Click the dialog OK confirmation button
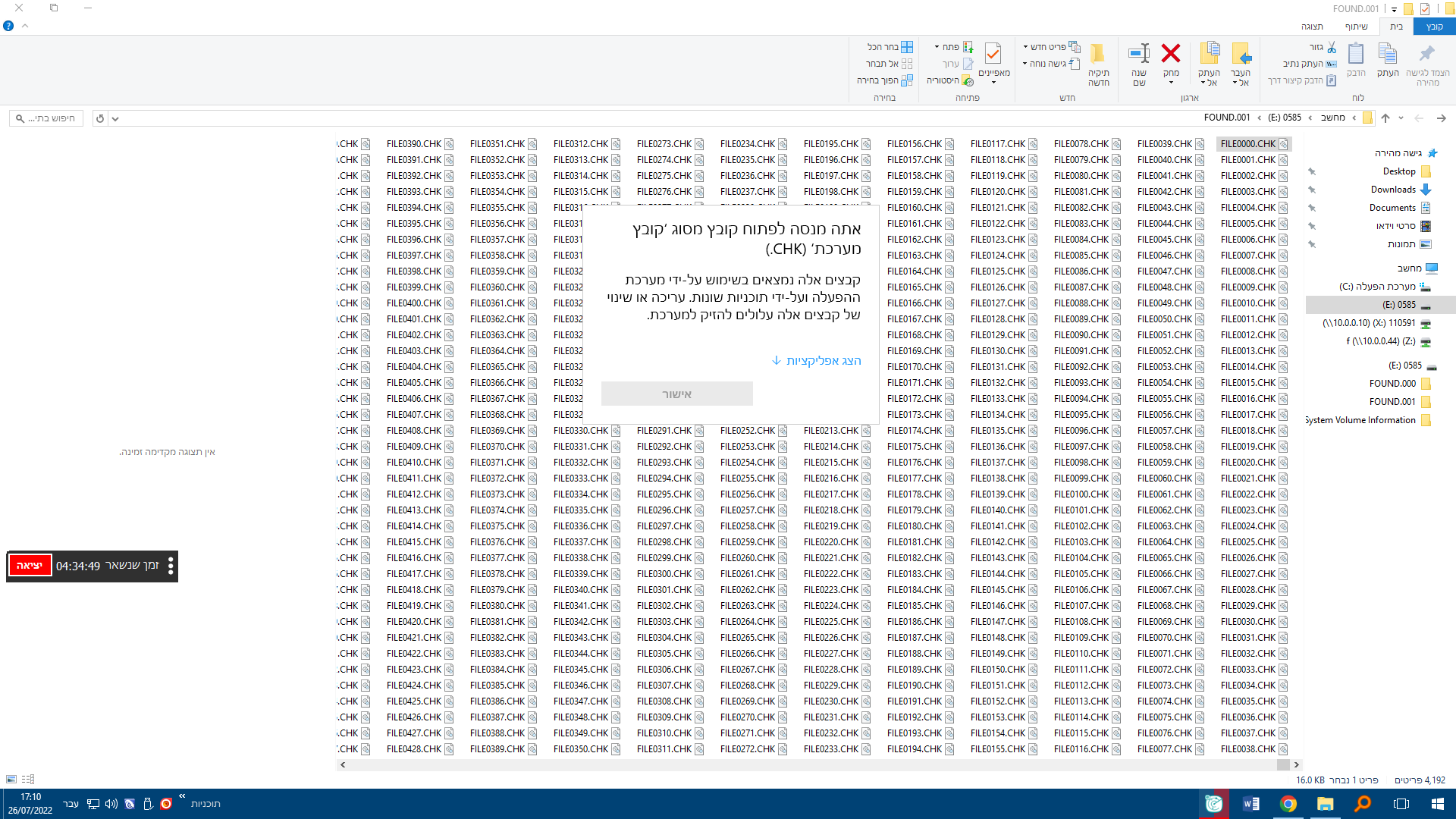Image resolution: width=1456 pixels, height=819 pixels. click(x=676, y=394)
